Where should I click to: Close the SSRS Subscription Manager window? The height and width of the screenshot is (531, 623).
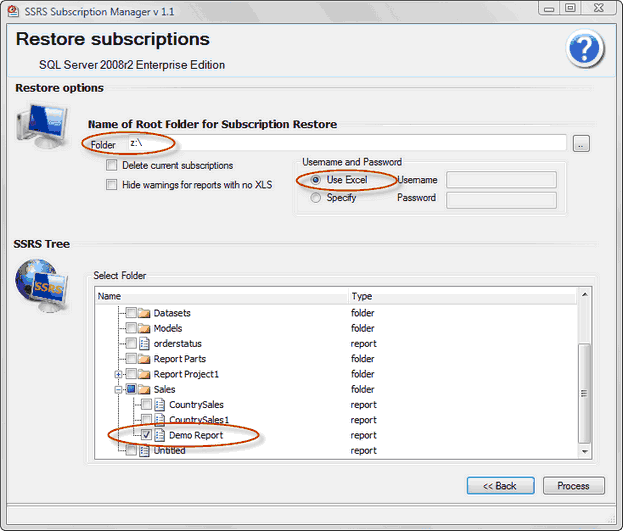click(598, 8)
